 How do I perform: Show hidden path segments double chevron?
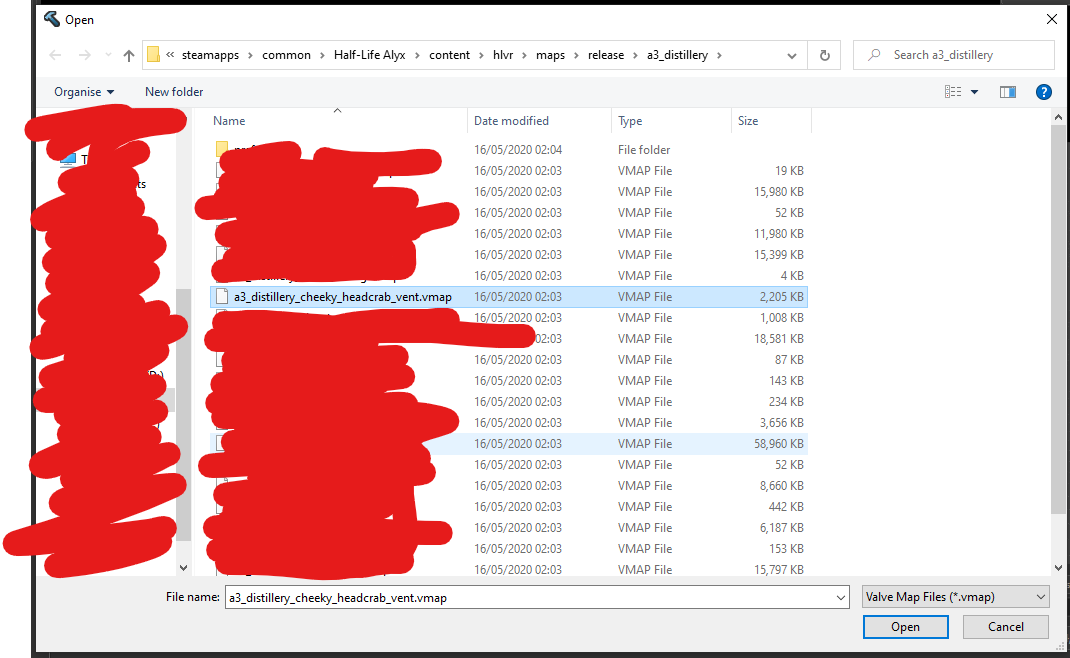[x=170, y=55]
